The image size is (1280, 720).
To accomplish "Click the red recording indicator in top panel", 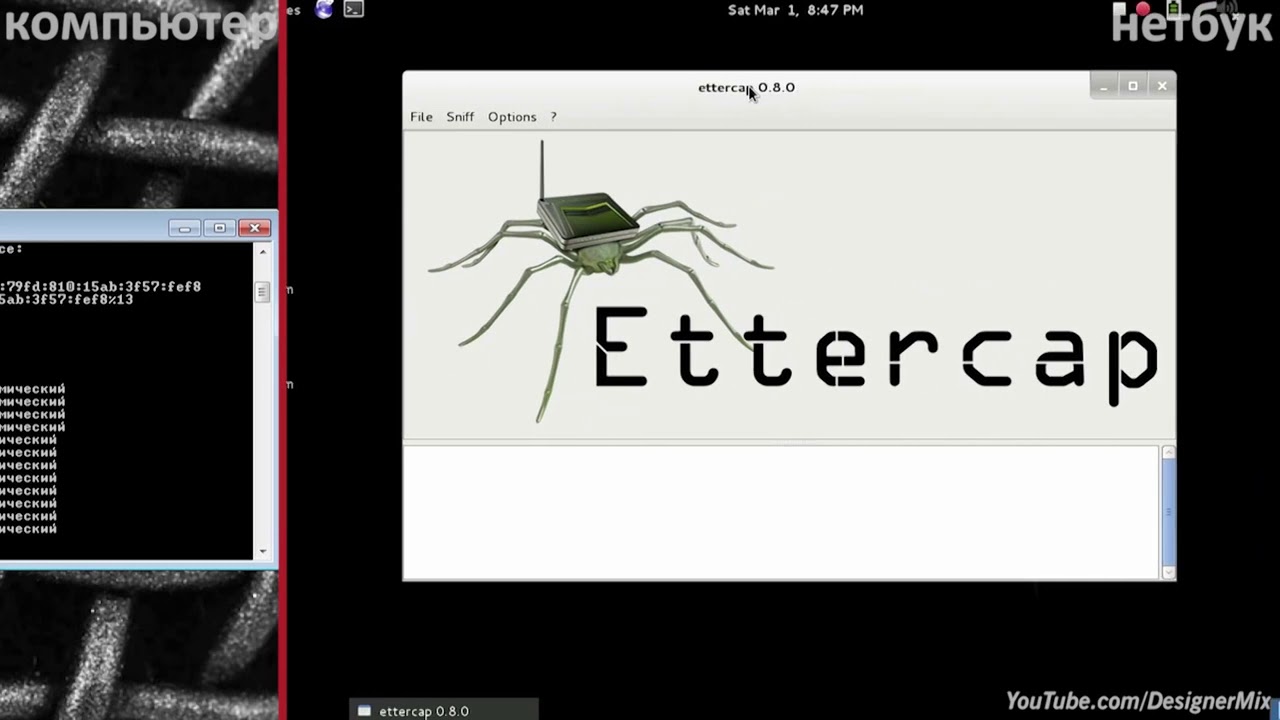I will click(1143, 10).
